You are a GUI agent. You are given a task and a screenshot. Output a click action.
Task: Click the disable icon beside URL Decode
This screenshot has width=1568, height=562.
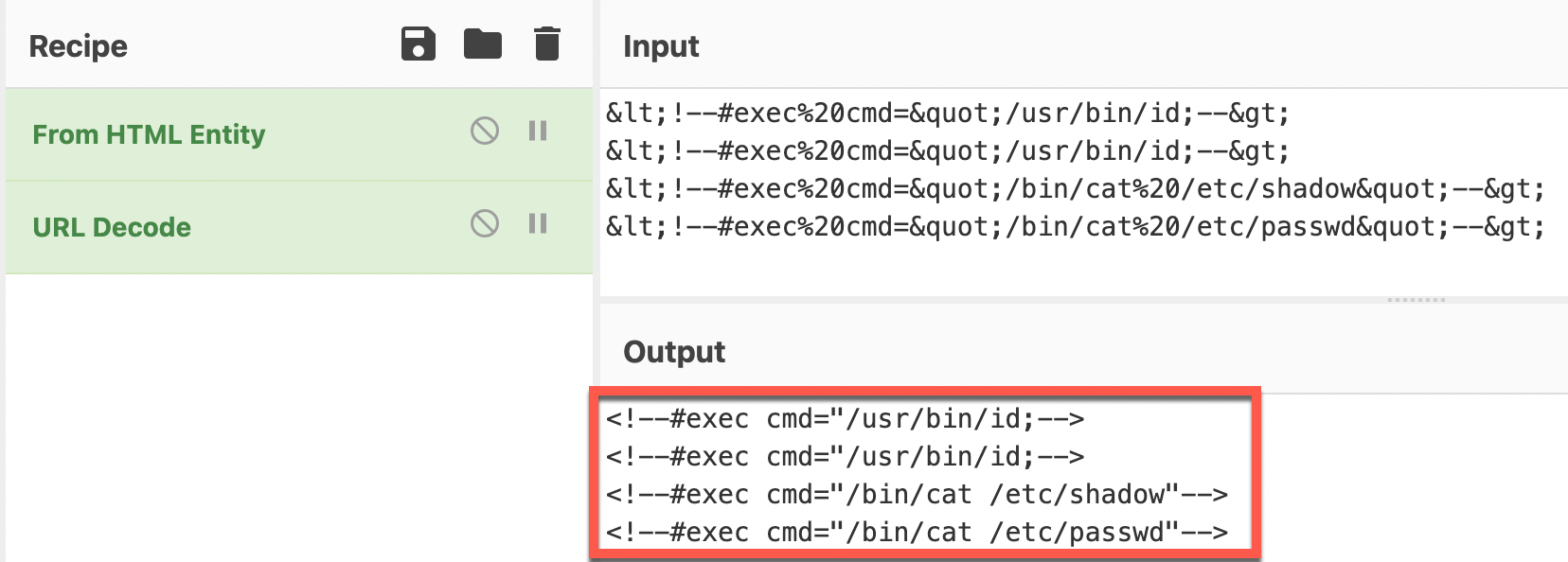click(x=485, y=225)
